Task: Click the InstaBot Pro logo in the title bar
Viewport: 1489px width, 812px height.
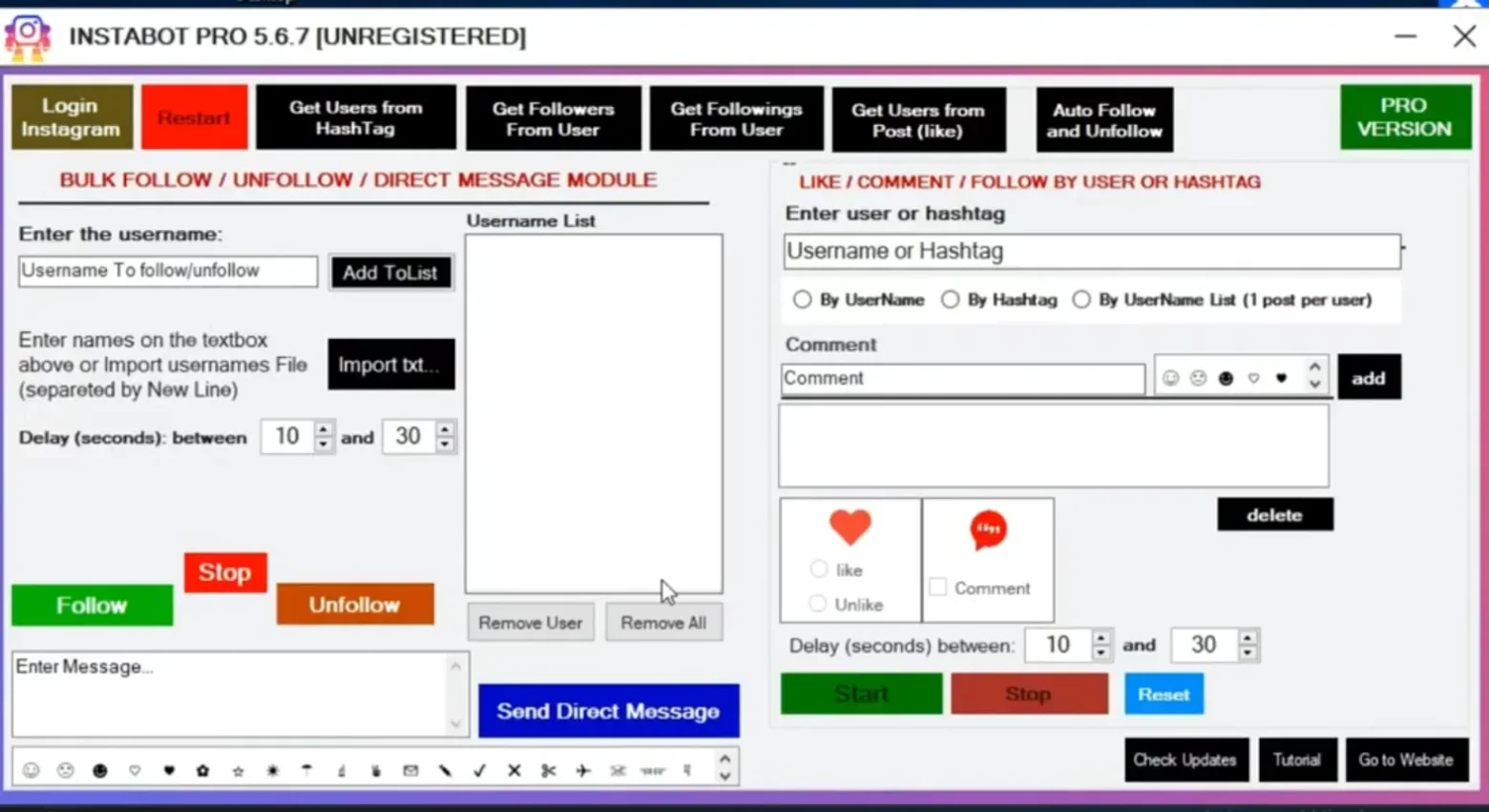Action: click(28, 36)
